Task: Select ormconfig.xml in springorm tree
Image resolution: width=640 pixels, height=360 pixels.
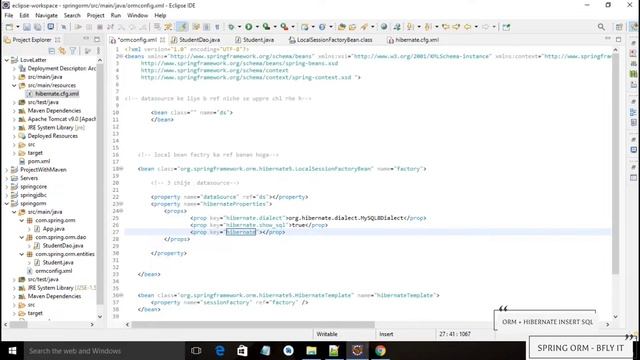Action: click(53, 271)
